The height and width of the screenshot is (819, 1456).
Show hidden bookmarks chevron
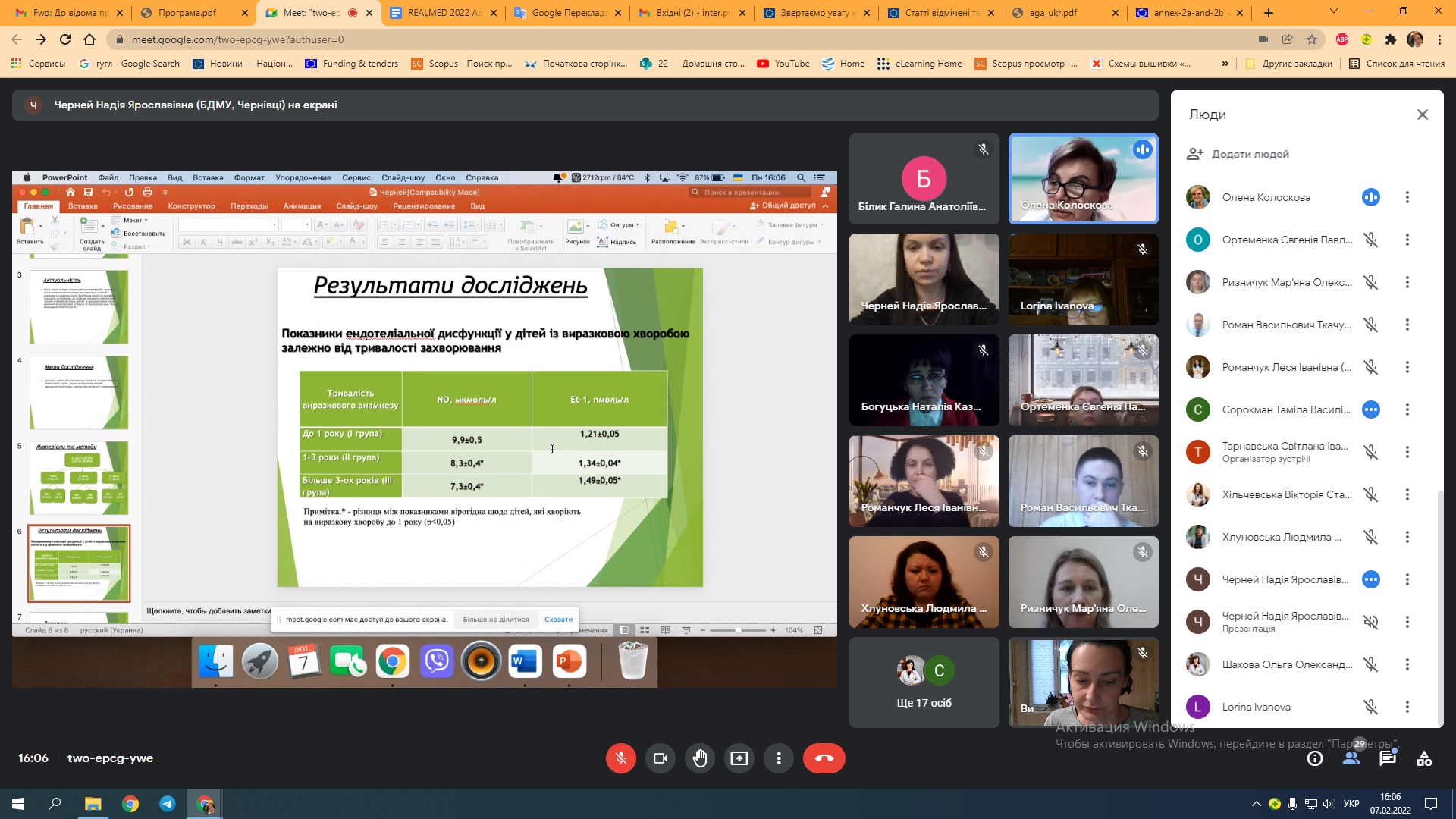coord(1225,64)
